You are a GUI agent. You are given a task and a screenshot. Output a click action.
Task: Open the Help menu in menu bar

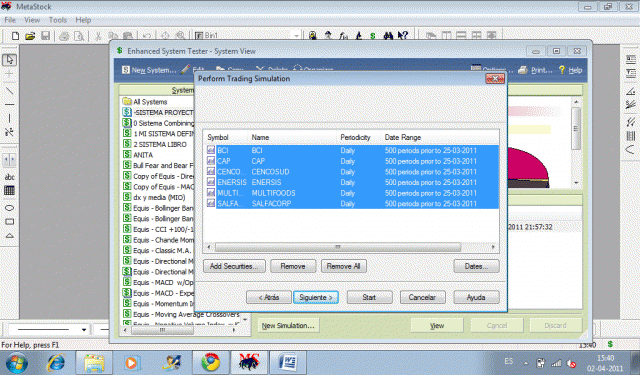[83, 20]
